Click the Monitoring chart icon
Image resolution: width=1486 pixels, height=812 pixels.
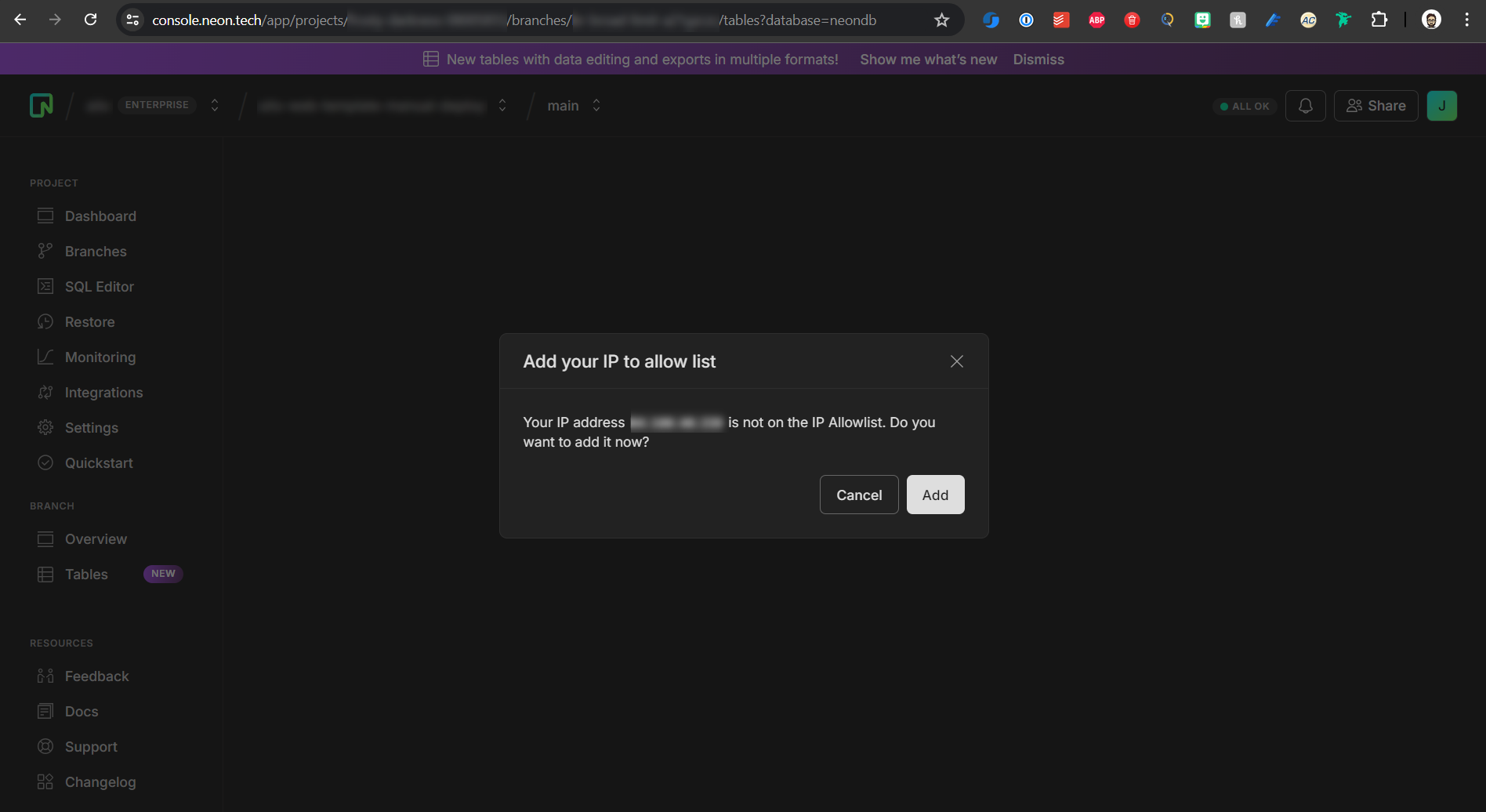(x=45, y=357)
